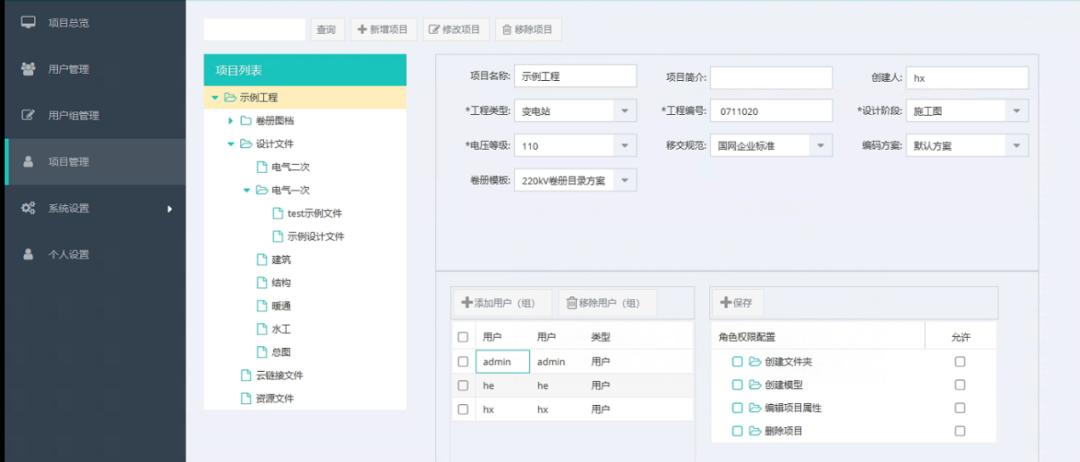The width and height of the screenshot is (1080, 462).
Task: Click the 查询 button
Action: point(326,30)
